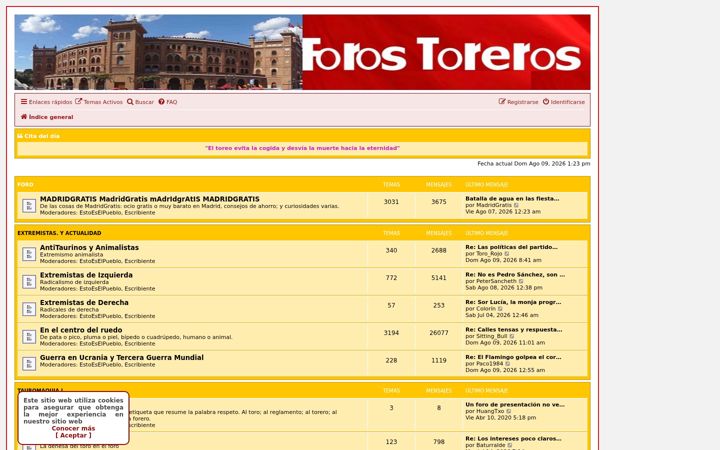View latest post icon next to Paco1984

[x=508, y=364]
